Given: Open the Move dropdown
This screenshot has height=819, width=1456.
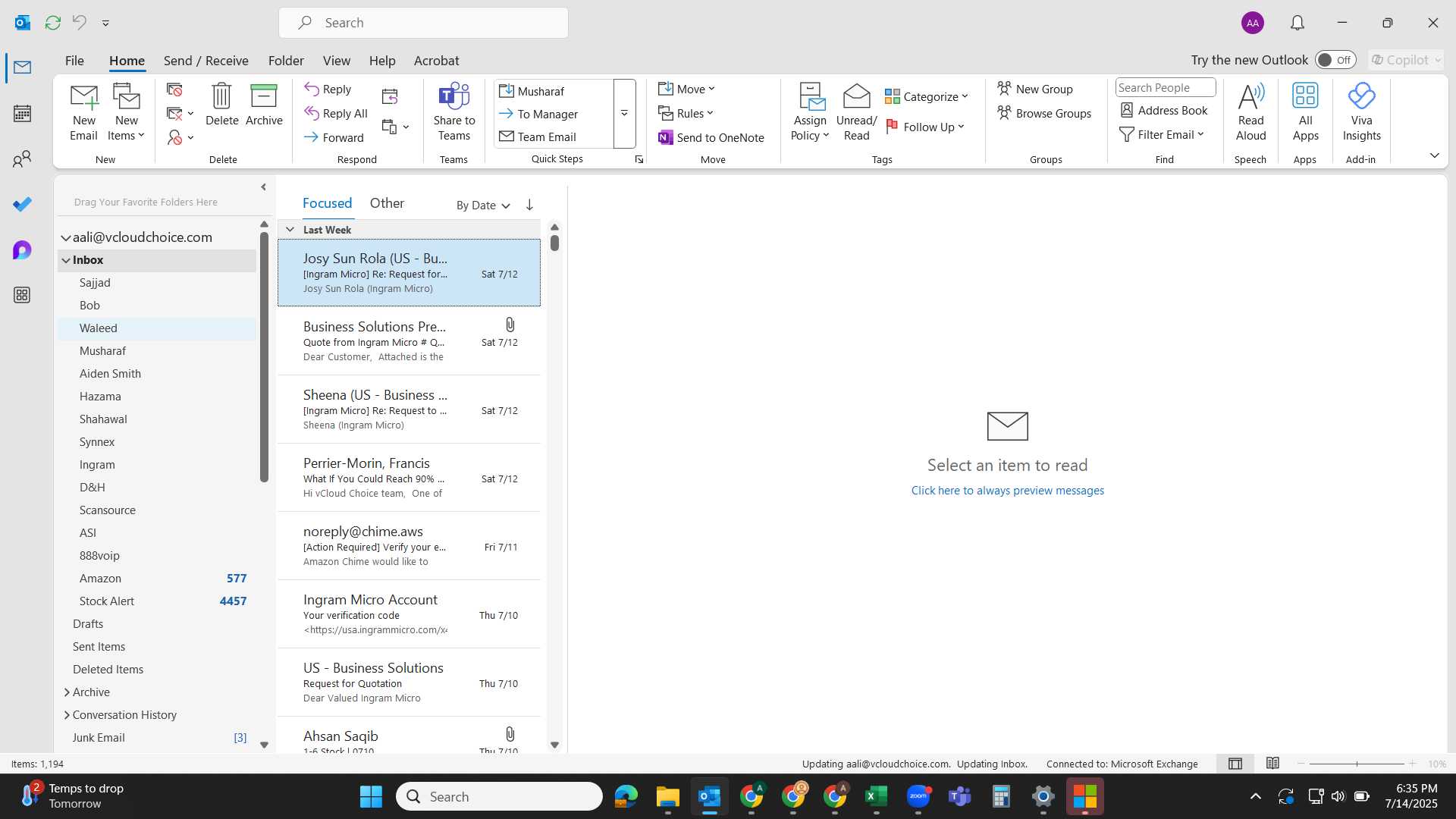Looking at the screenshot, I should [x=686, y=89].
